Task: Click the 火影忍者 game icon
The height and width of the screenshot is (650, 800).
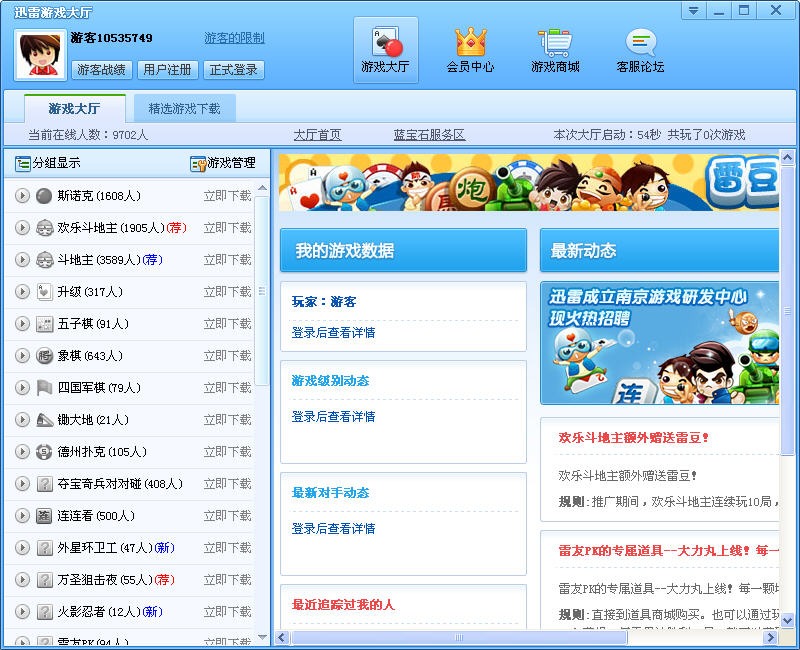Action: click(44, 612)
